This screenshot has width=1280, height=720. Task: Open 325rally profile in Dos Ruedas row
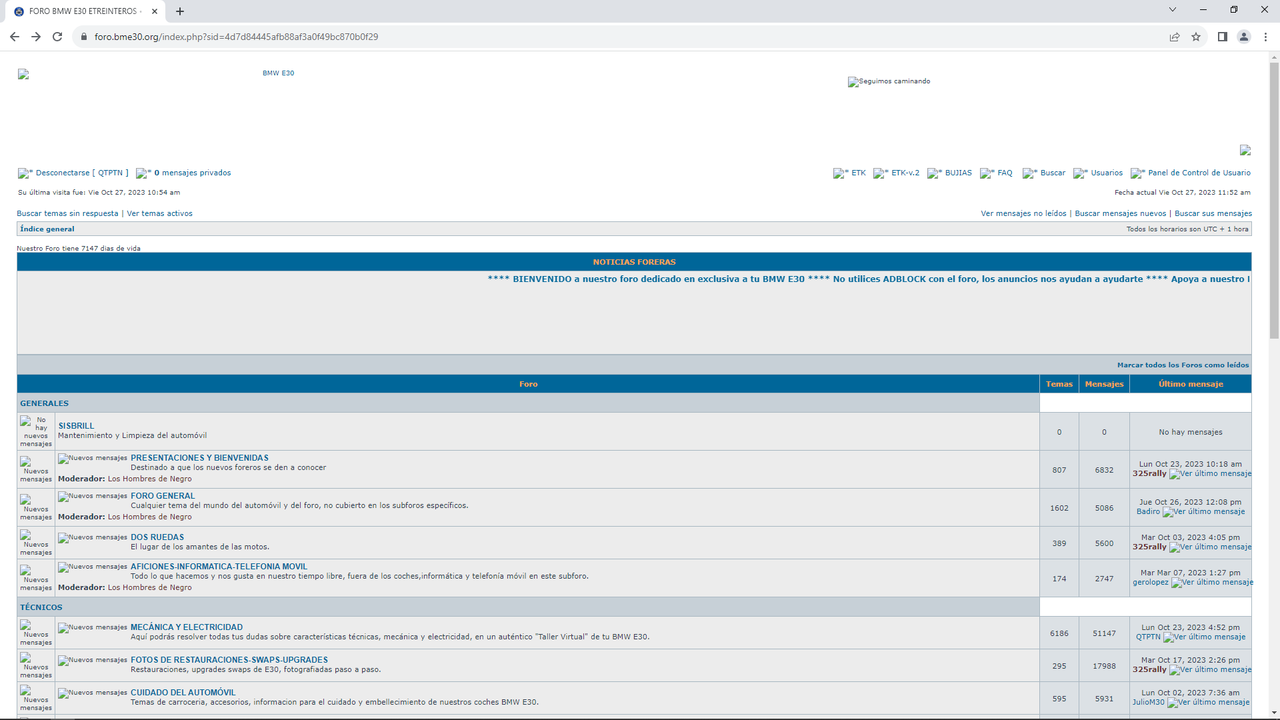(x=1149, y=547)
